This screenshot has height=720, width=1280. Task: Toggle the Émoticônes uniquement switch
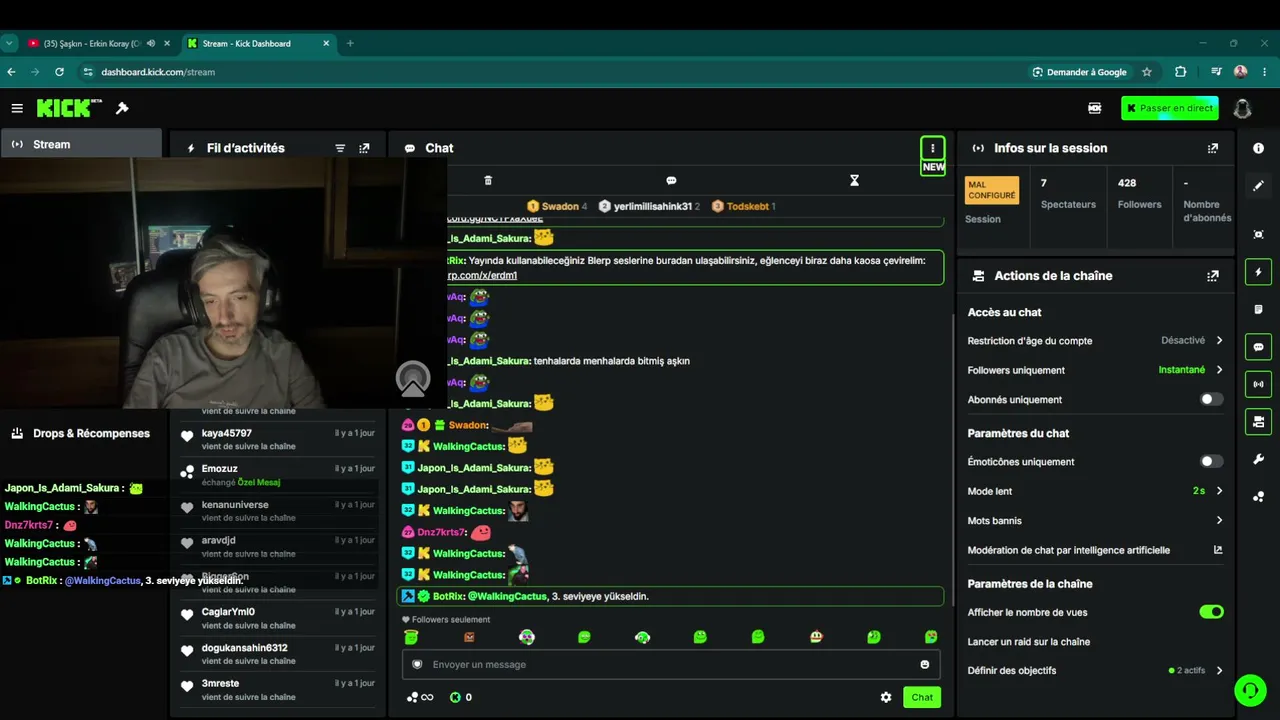click(1211, 461)
